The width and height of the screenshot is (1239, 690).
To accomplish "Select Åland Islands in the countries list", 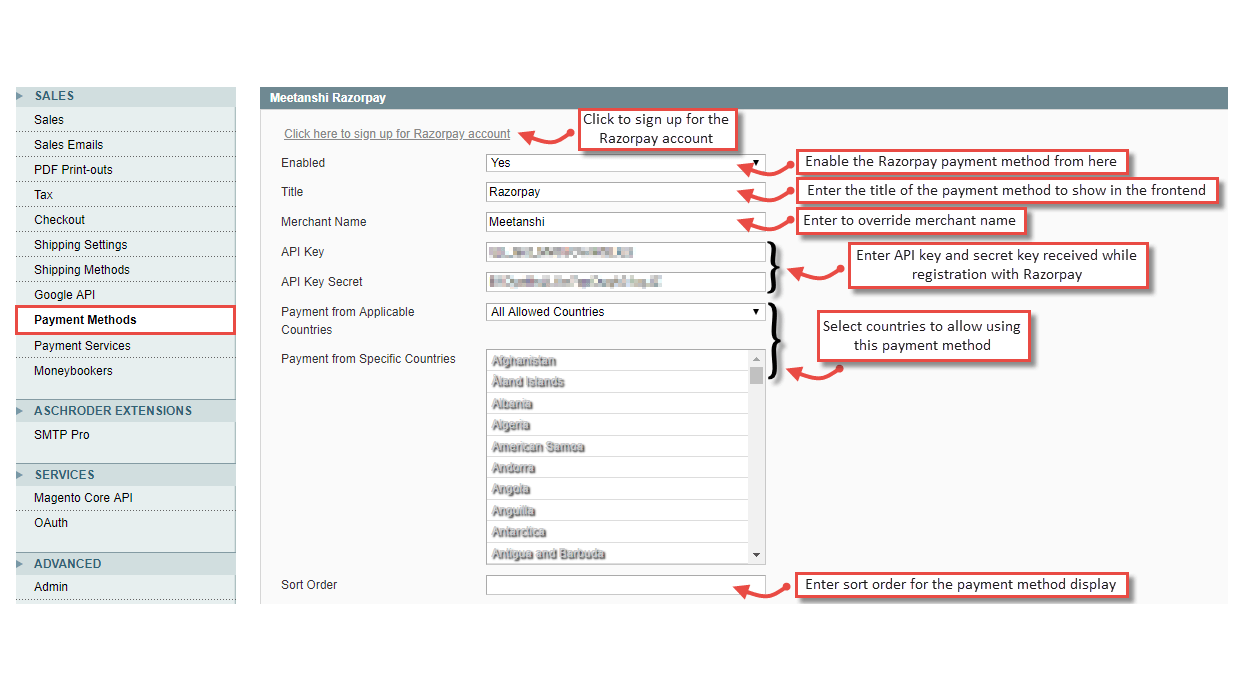I will click(617, 382).
